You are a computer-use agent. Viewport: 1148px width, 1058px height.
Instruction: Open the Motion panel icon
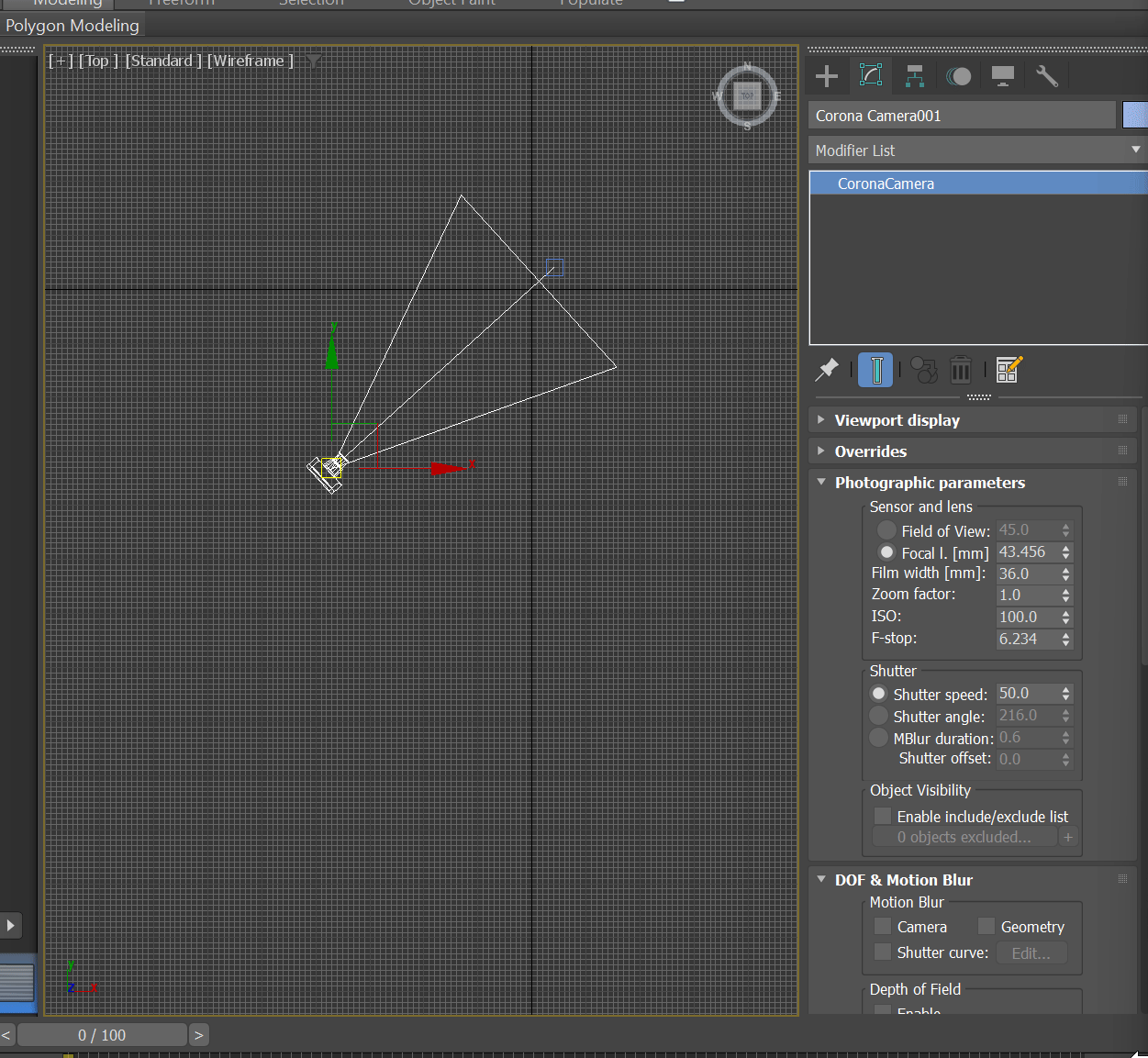click(x=958, y=76)
